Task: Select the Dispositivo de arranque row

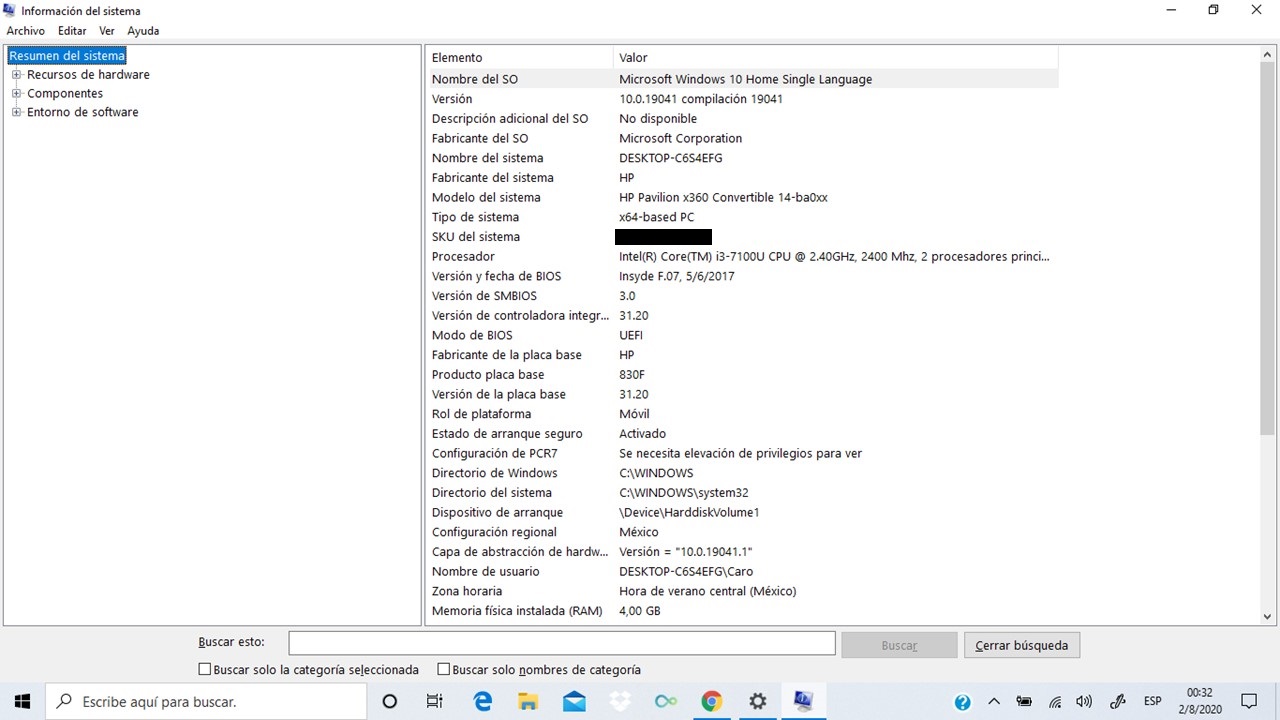Action: pyautogui.click(x=742, y=512)
